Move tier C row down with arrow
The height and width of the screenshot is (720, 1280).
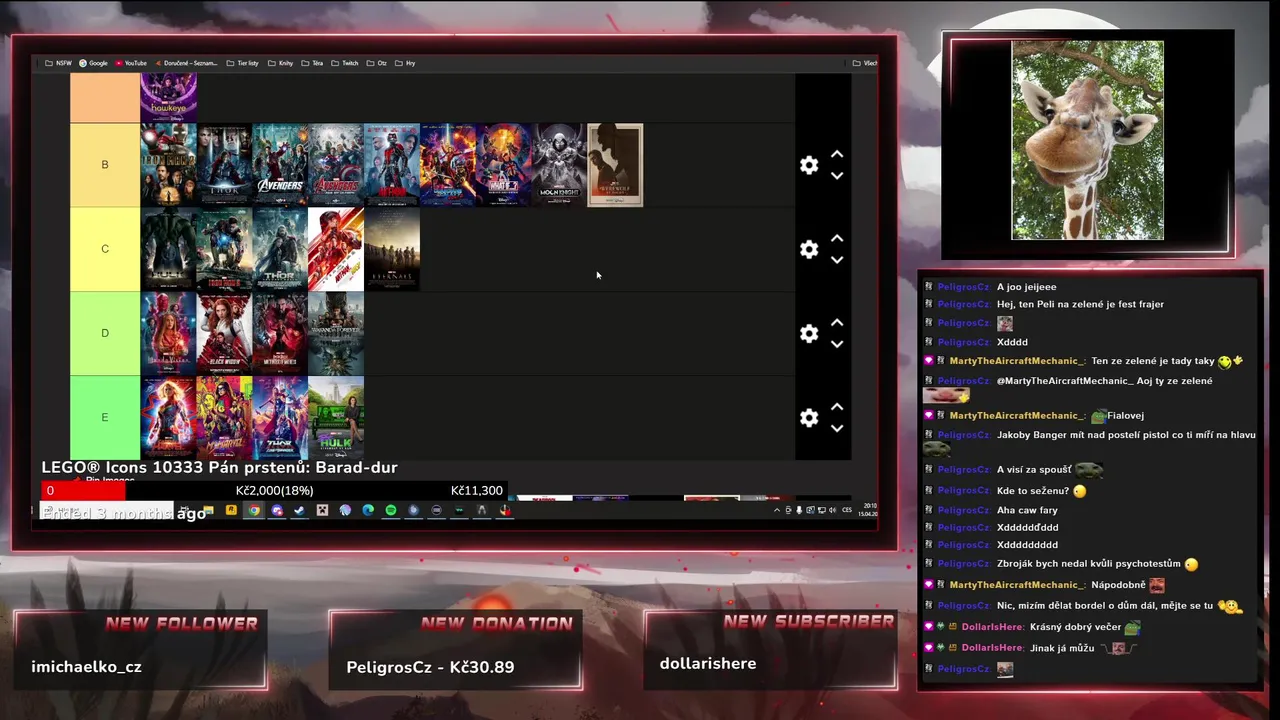point(837,260)
